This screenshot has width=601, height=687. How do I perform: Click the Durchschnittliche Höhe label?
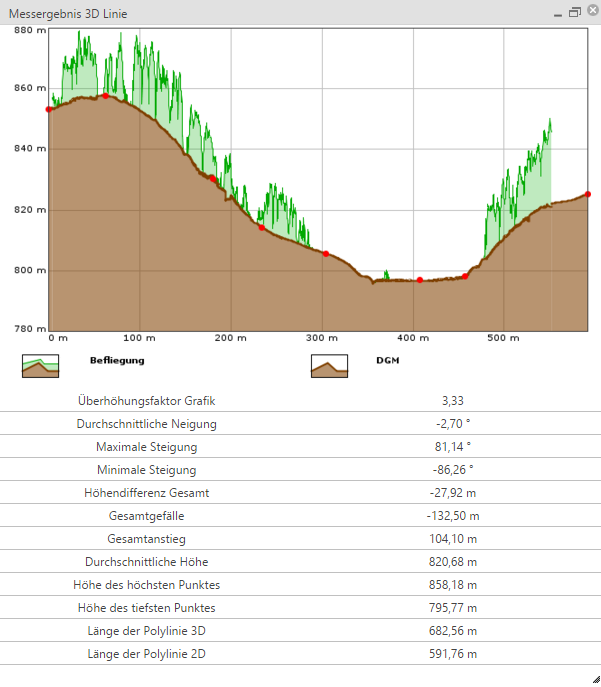click(x=146, y=562)
